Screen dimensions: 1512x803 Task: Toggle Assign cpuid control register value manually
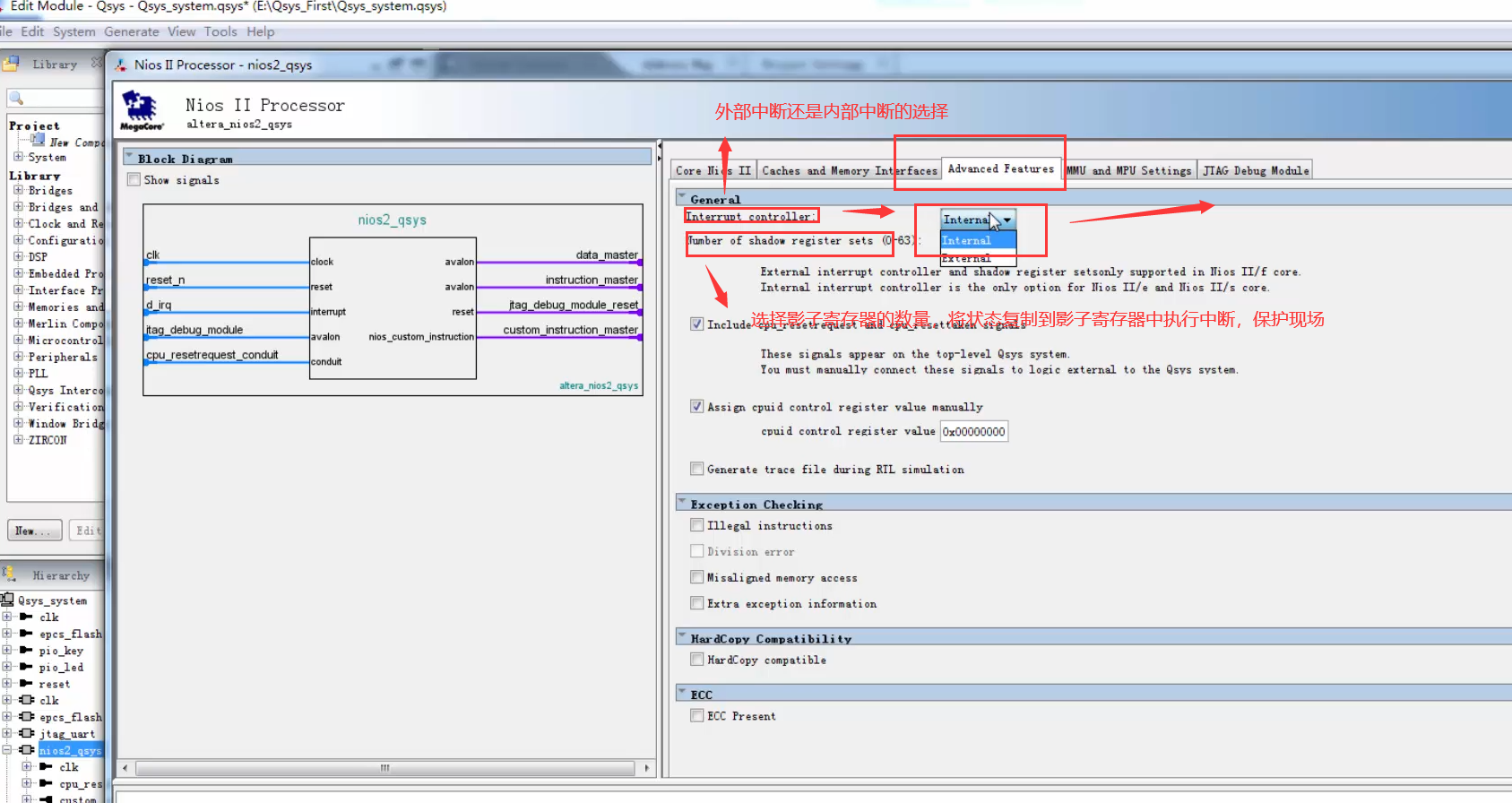click(696, 406)
